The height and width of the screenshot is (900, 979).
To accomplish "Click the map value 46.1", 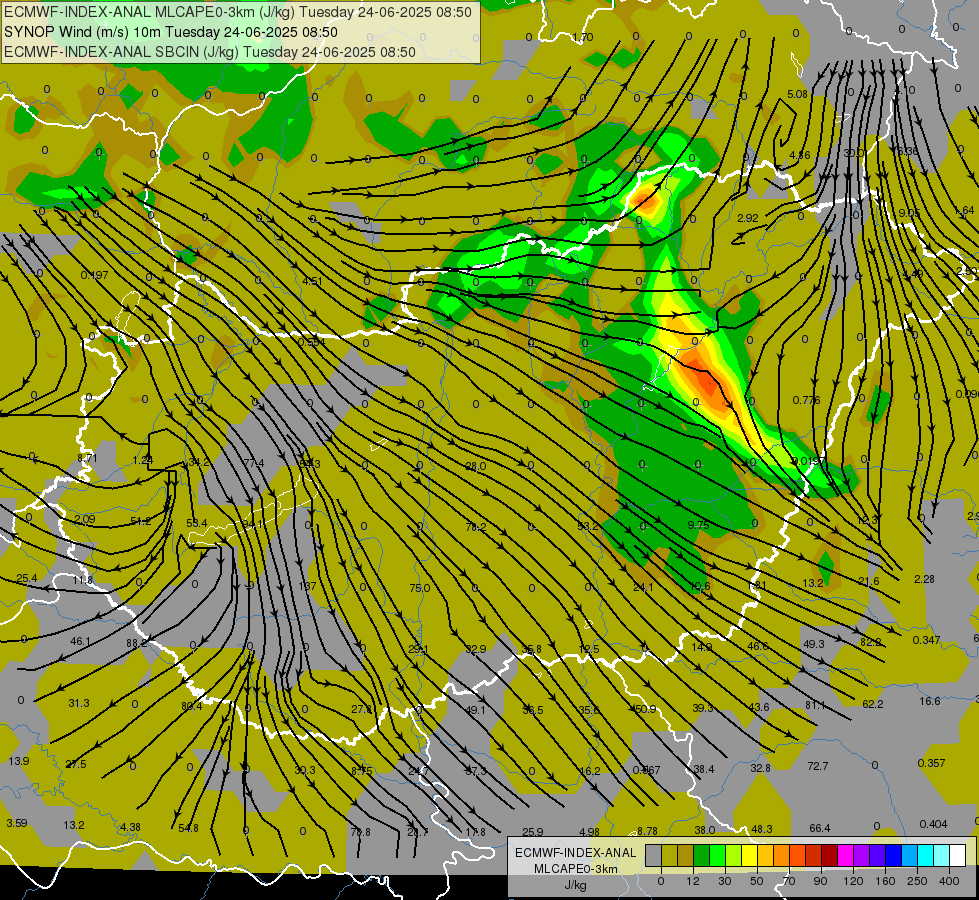I will (x=81, y=641).
